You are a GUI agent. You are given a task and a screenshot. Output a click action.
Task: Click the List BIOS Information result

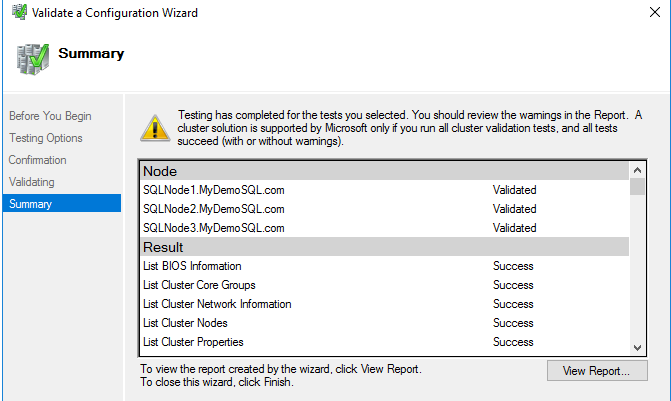click(x=192, y=266)
